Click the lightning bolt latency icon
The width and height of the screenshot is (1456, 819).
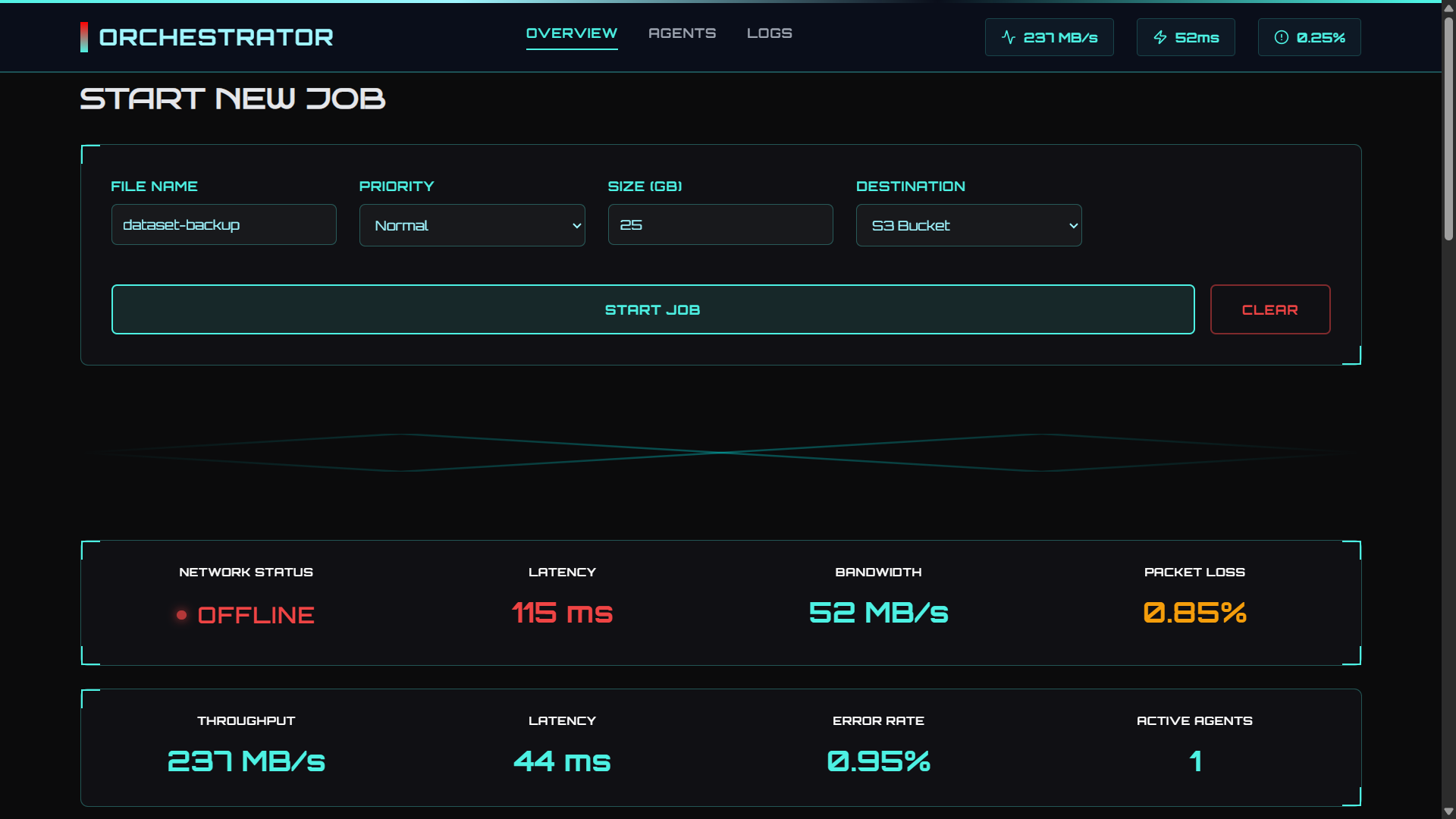pos(1160,37)
